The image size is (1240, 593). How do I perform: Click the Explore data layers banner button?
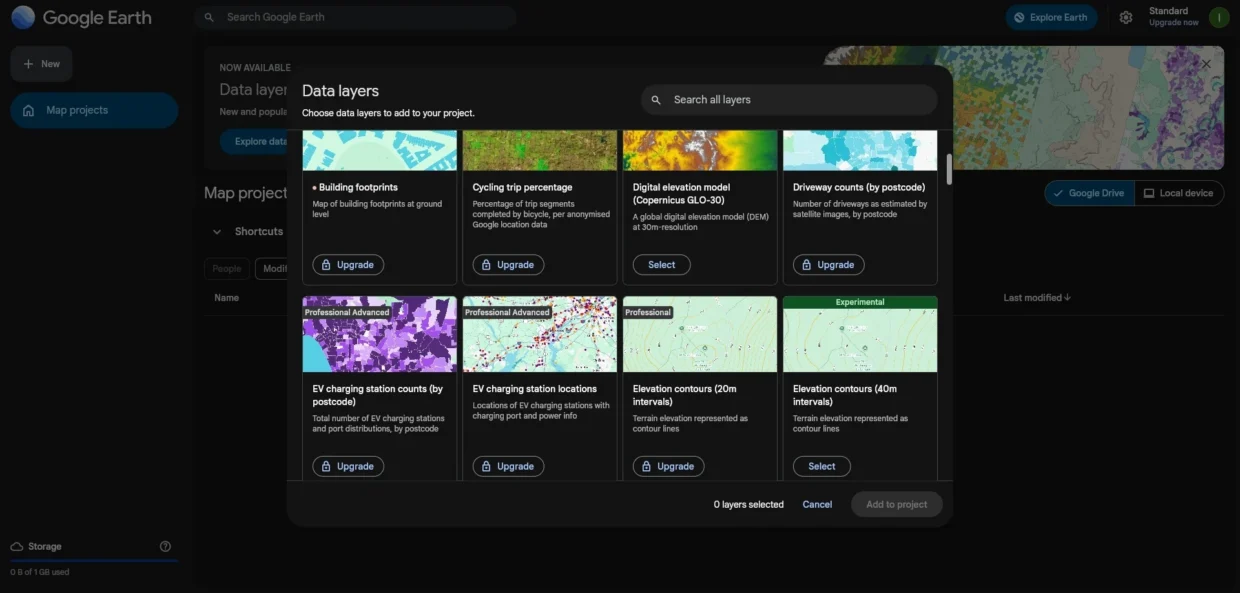point(260,142)
